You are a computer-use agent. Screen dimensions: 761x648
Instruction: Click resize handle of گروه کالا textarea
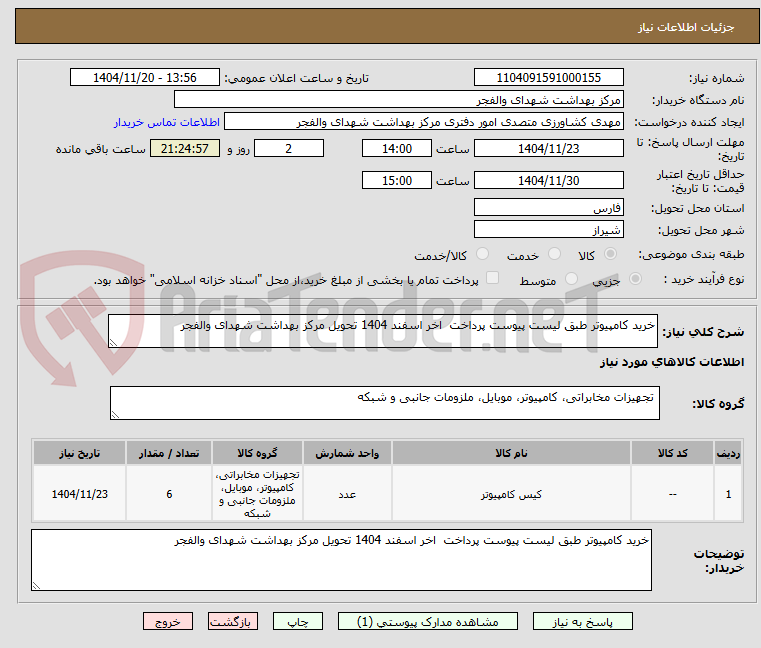click(115, 415)
